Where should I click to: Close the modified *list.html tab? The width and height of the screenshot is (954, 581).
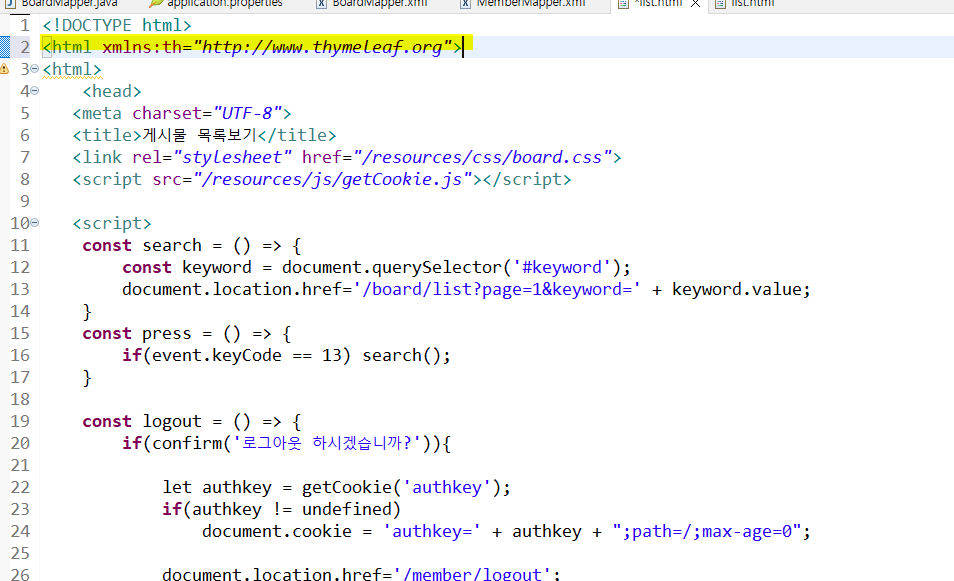pos(695,4)
